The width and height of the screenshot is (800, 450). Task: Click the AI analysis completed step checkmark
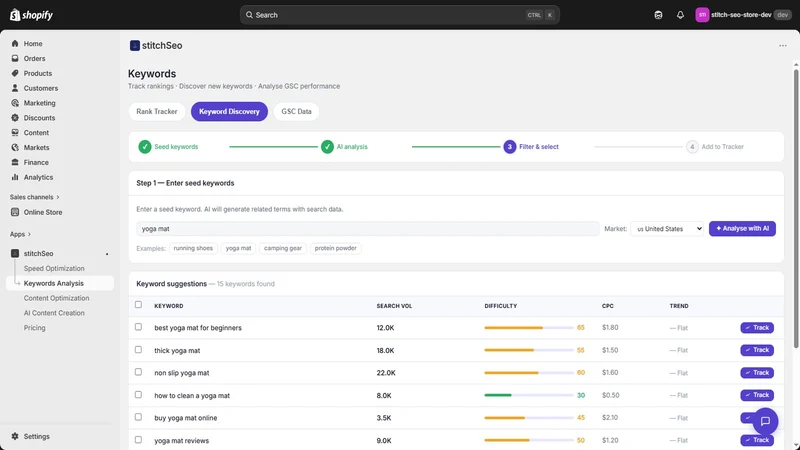[327, 146]
